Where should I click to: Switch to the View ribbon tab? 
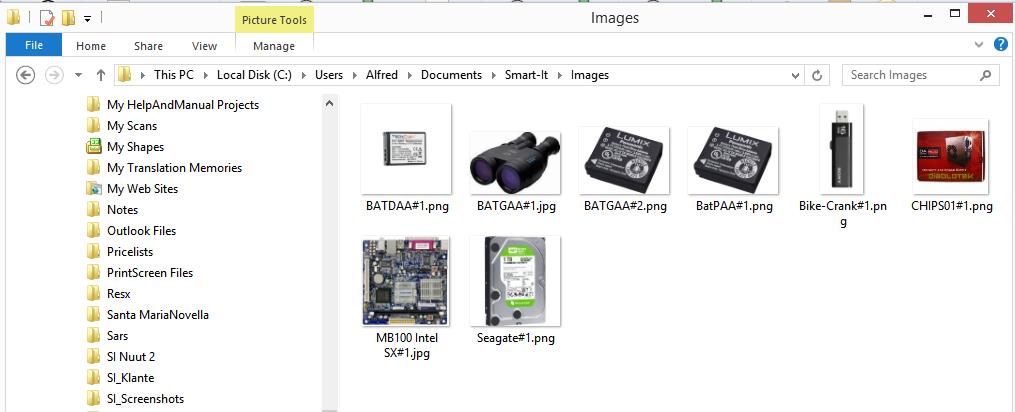pyautogui.click(x=205, y=46)
